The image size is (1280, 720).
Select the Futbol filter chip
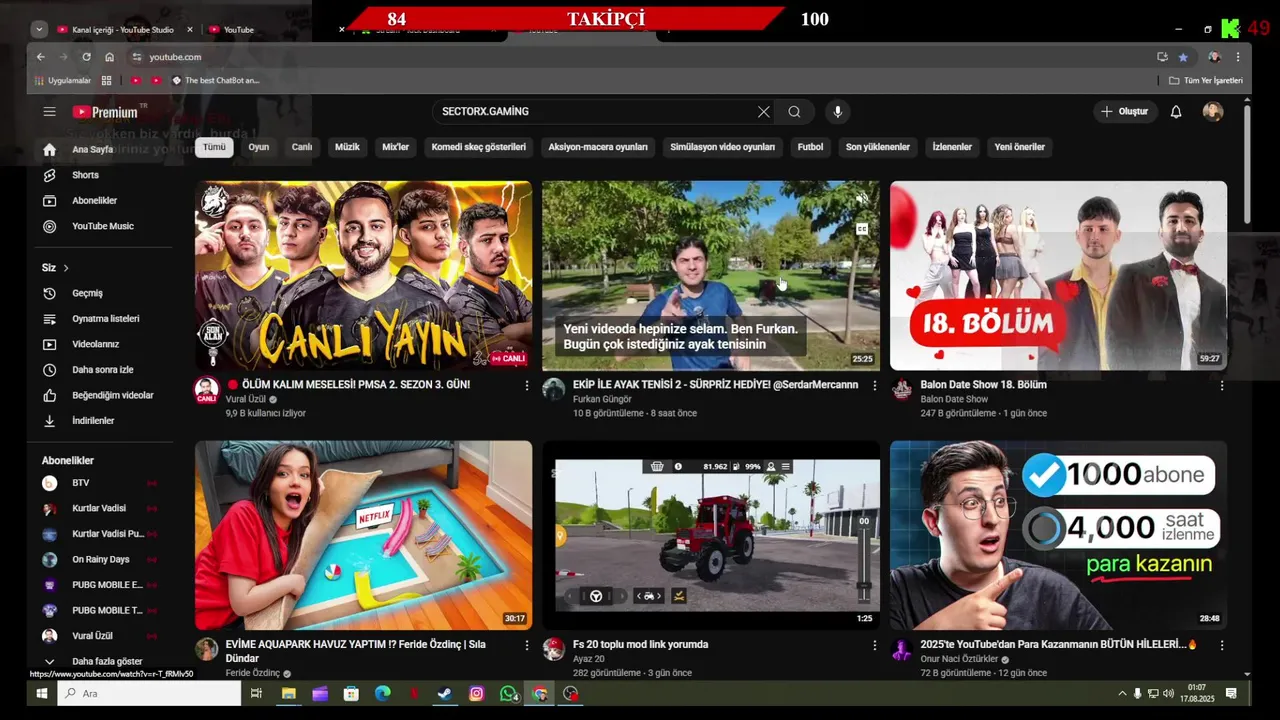click(811, 147)
